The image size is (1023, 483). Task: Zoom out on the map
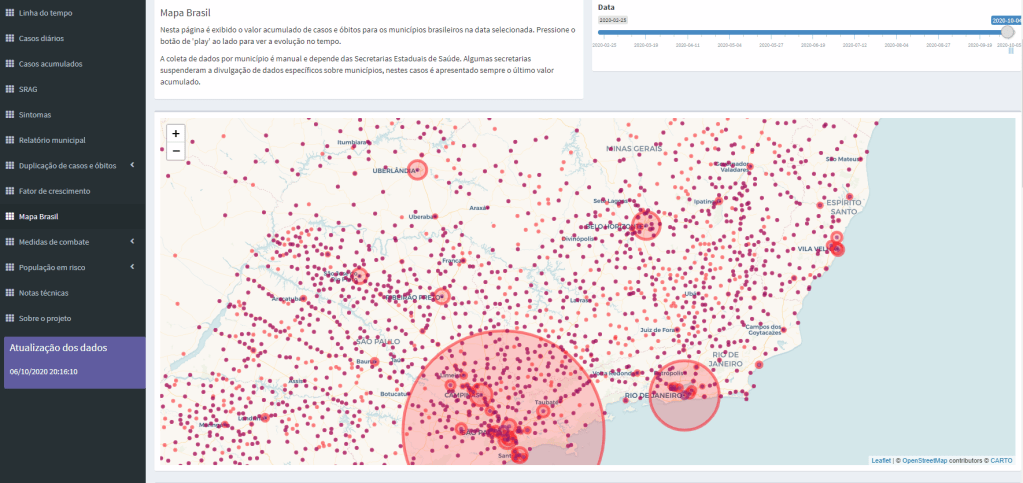pos(176,151)
